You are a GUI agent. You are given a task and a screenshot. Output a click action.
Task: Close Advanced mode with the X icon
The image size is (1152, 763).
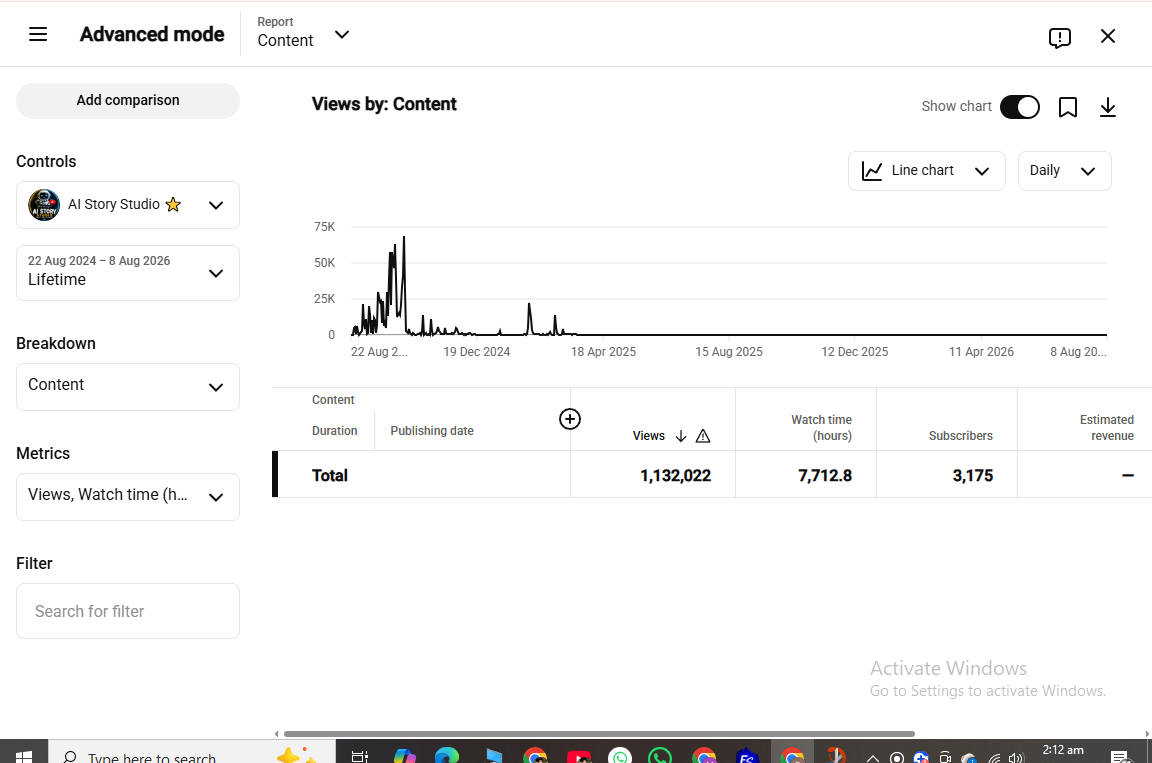[1108, 36]
